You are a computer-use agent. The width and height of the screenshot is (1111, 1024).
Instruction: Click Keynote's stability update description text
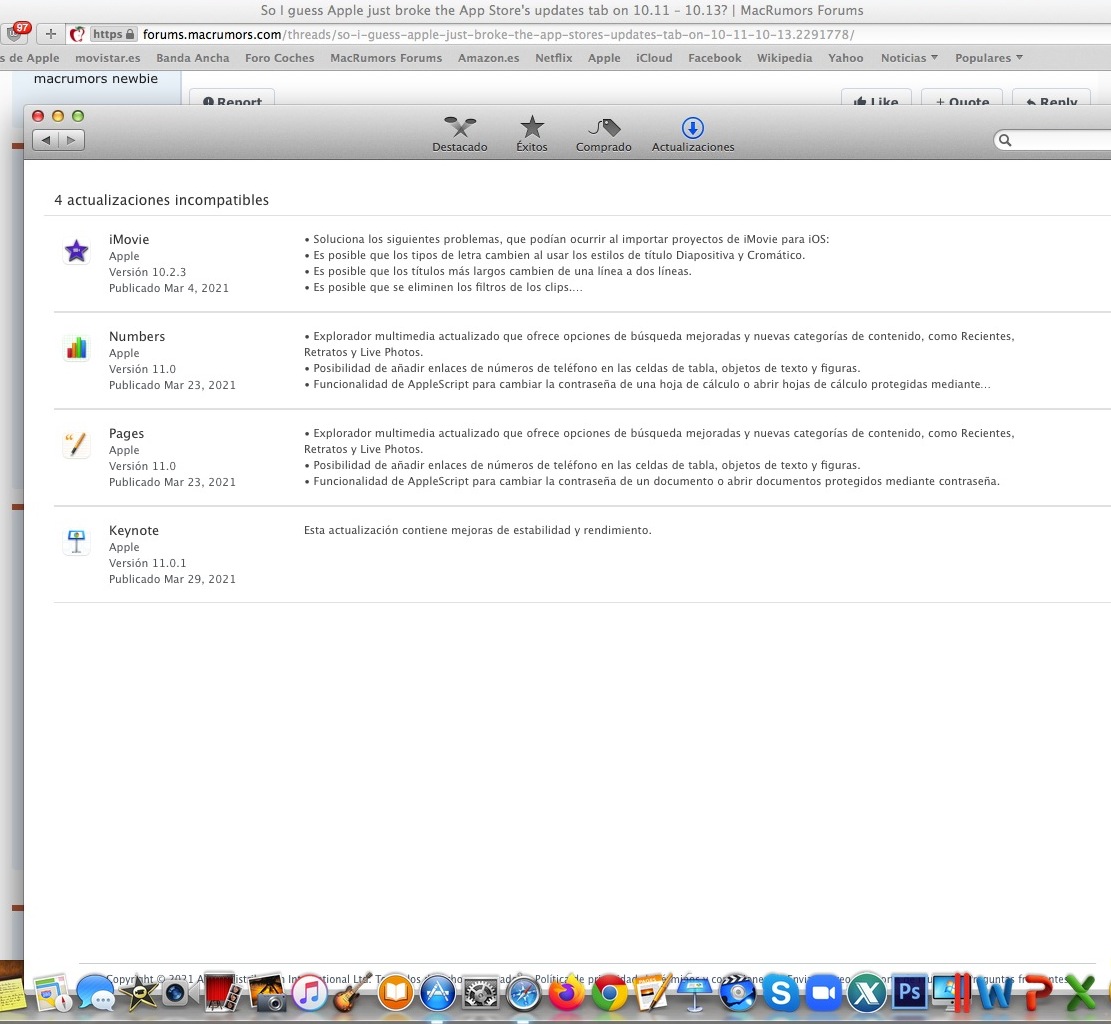pos(478,530)
